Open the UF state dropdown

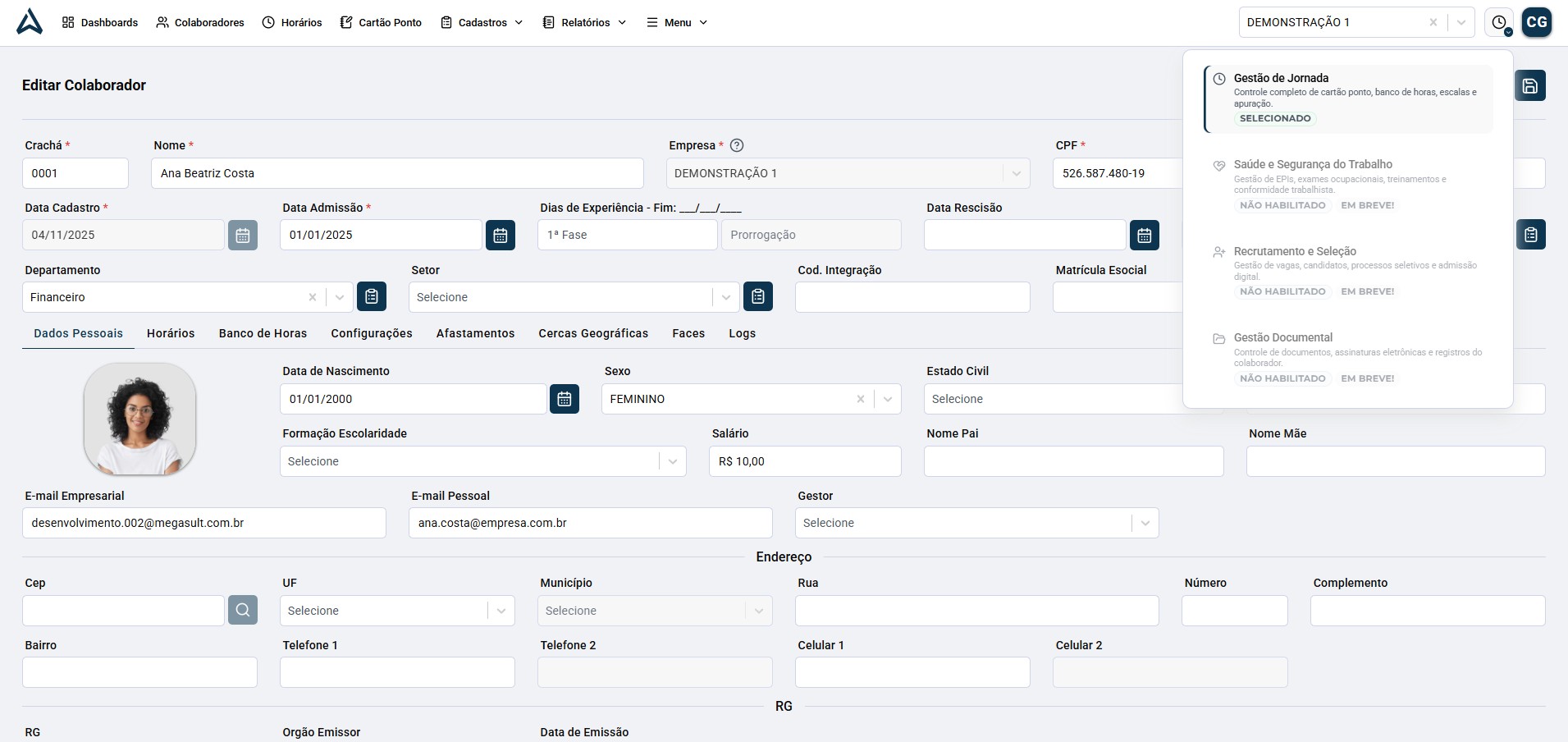click(x=397, y=611)
